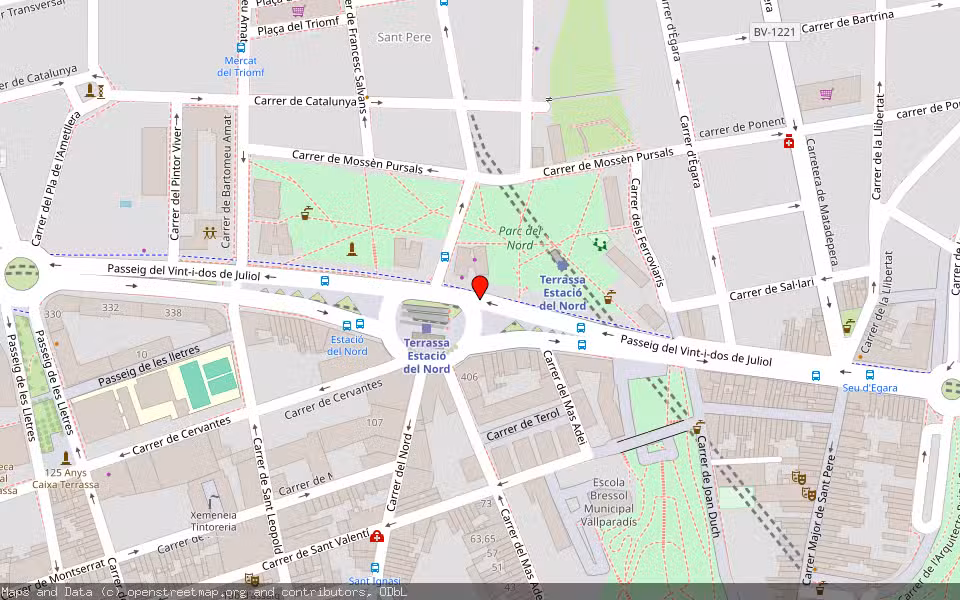
Task: Click the bus stop icon near Seu d'Egara
Action: point(868,374)
